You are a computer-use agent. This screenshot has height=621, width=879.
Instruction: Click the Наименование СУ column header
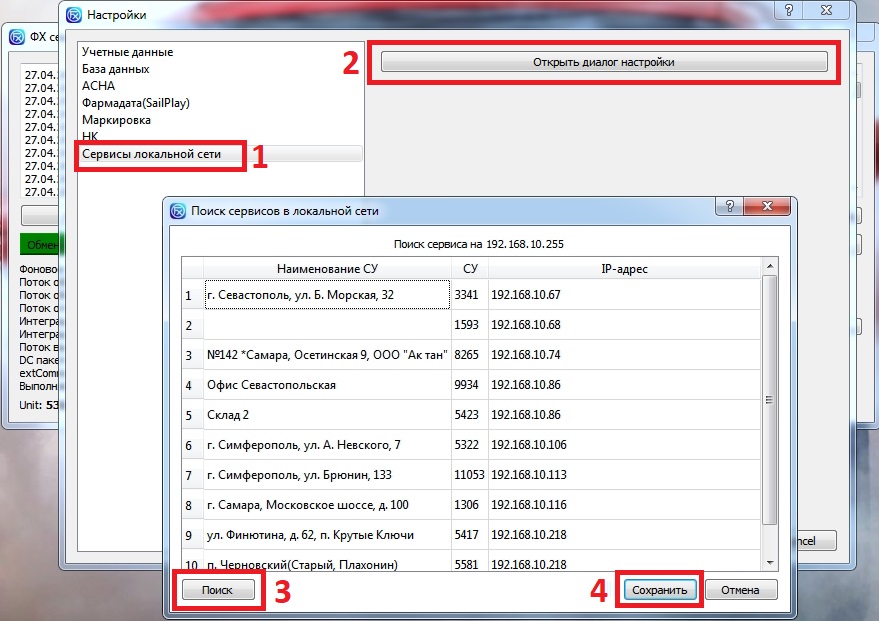coord(326,269)
